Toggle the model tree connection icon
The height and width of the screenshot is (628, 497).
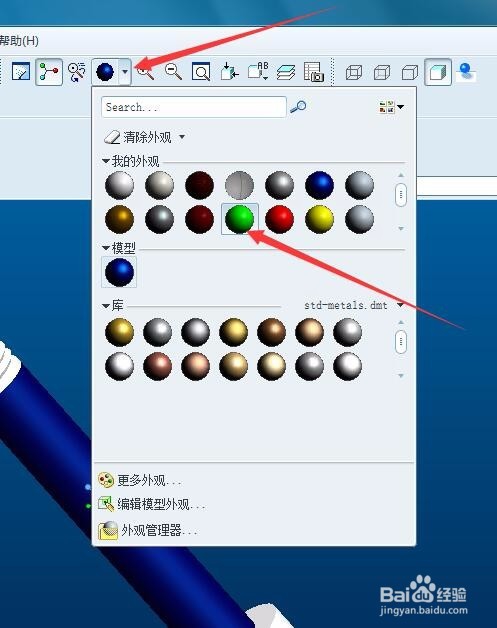49,72
